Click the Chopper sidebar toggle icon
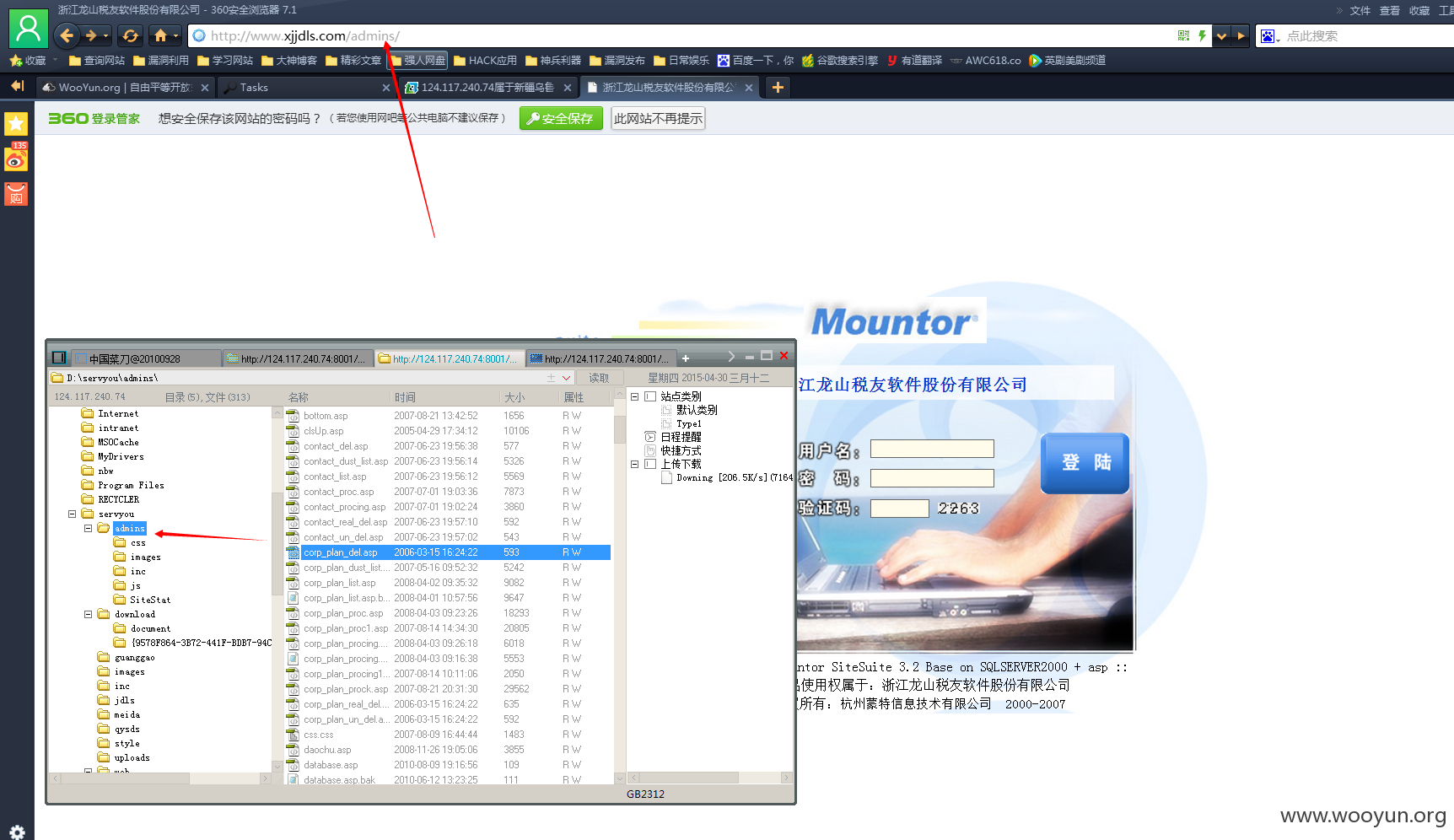Screen dimensions: 1454x840 (59, 357)
